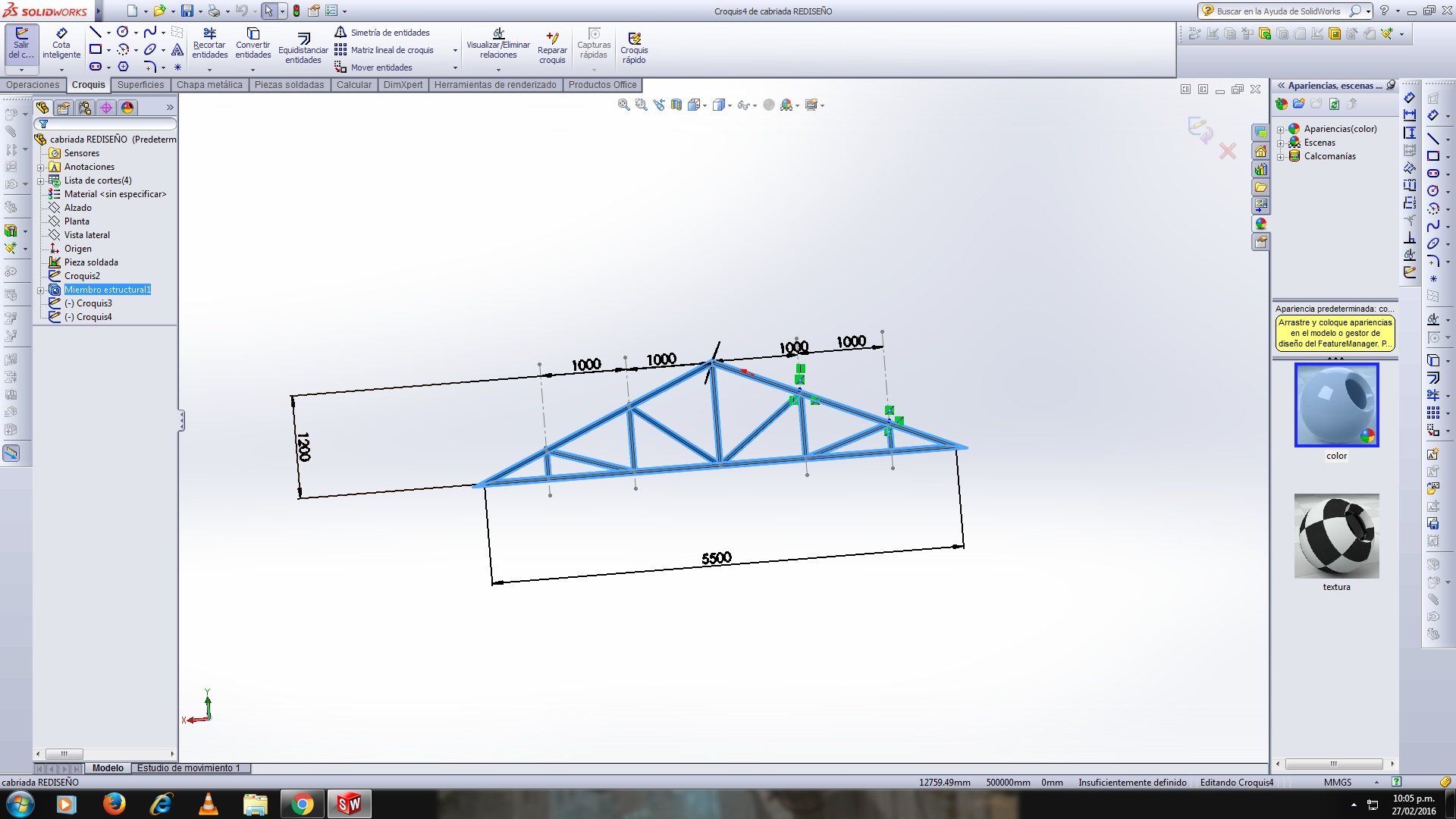Viewport: 1456px width, 819px height.
Task: Switch to Operaciones tab
Action: [33, 85]
